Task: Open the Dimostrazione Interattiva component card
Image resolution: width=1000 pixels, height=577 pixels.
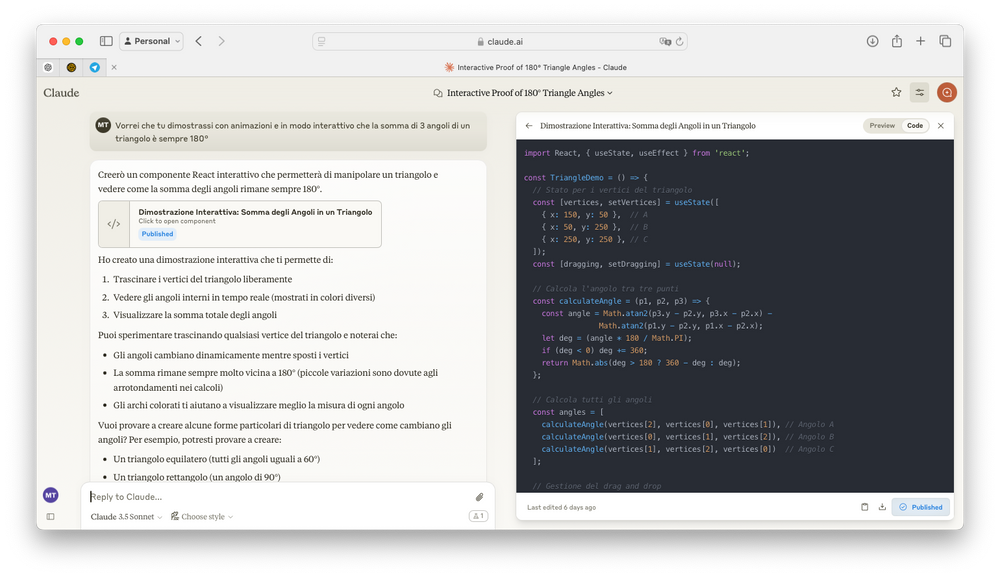Action: point(240,224)
